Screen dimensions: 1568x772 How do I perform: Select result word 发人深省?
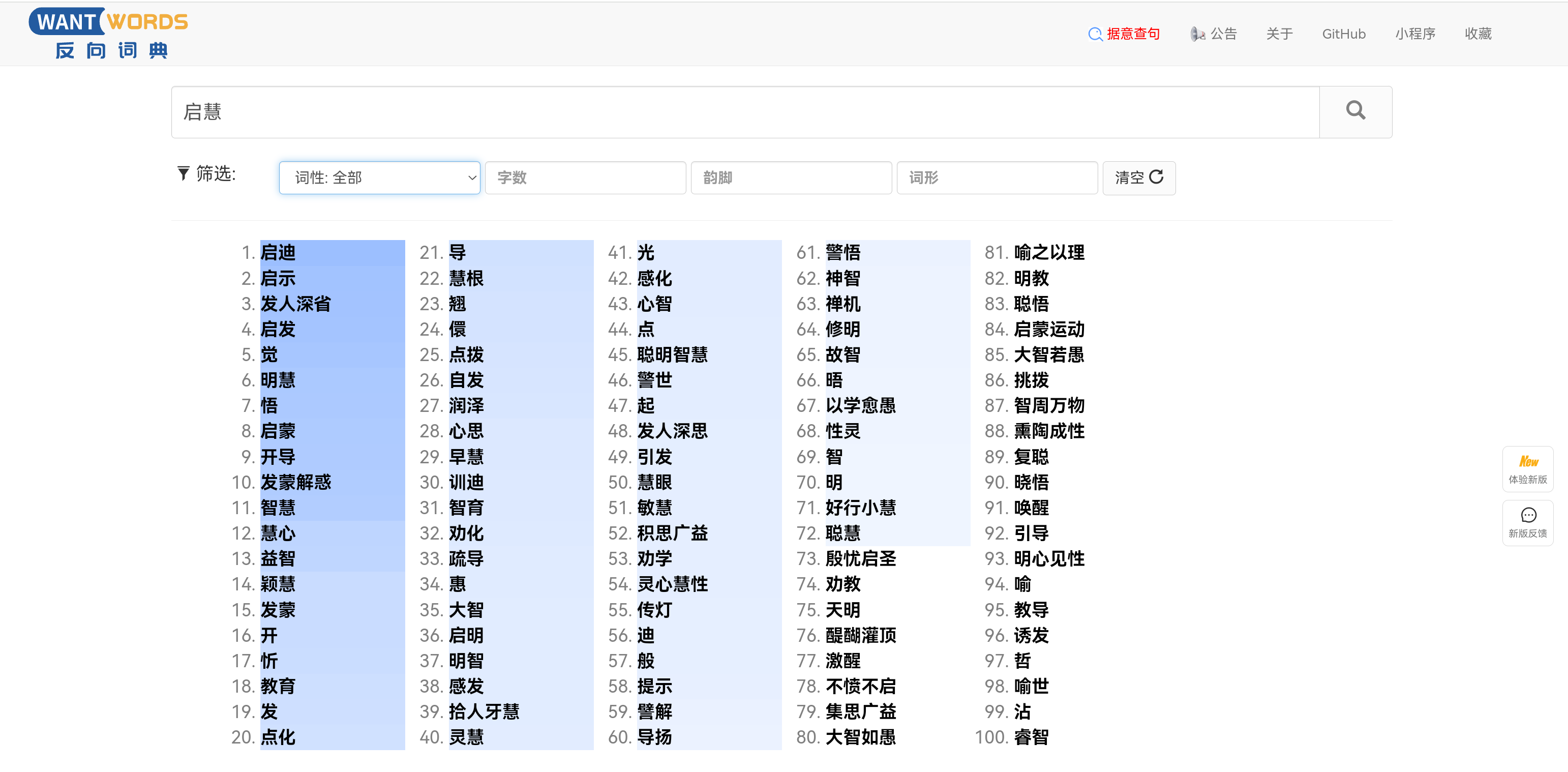coord(296,303)
